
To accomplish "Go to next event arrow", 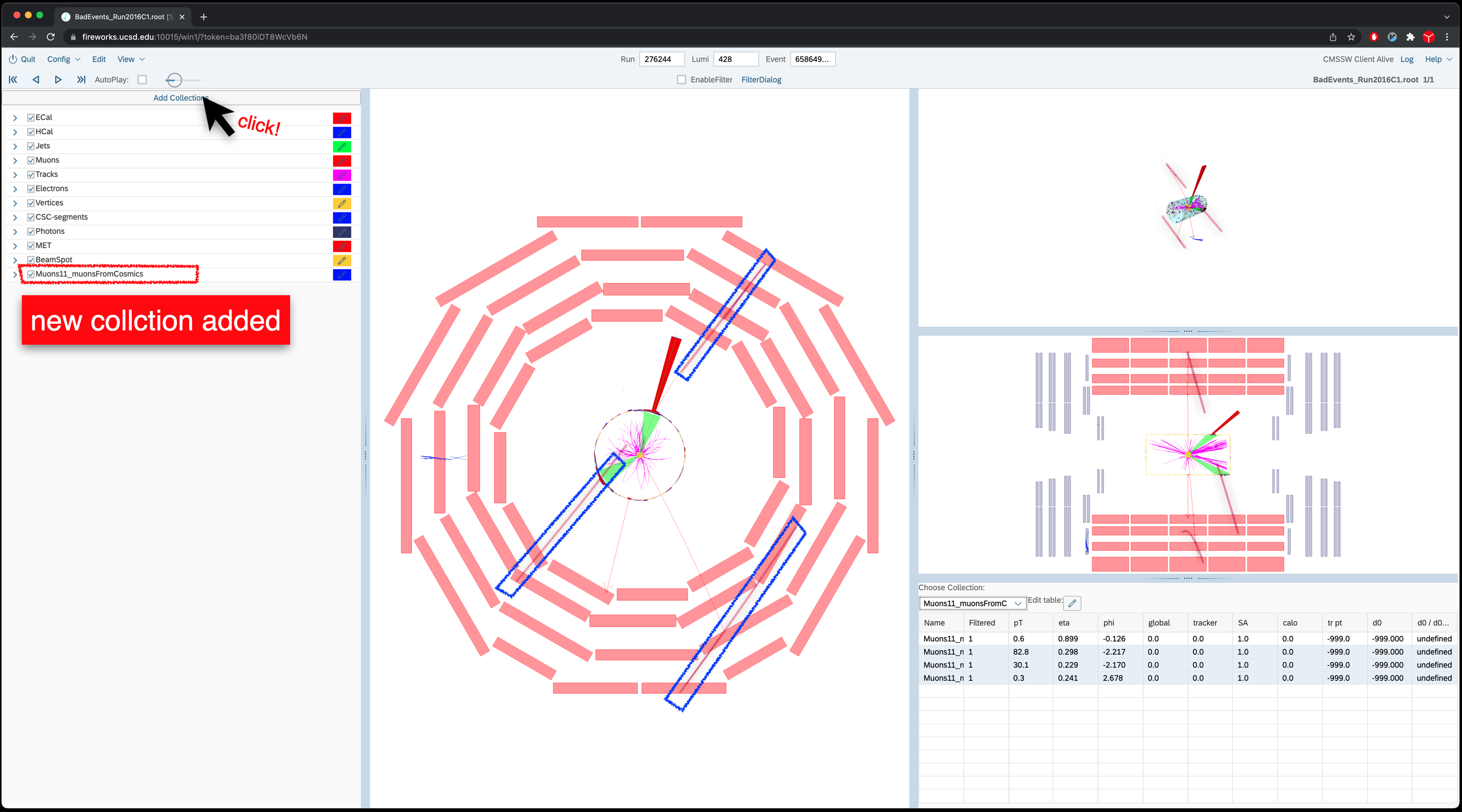I will [58, 79].
